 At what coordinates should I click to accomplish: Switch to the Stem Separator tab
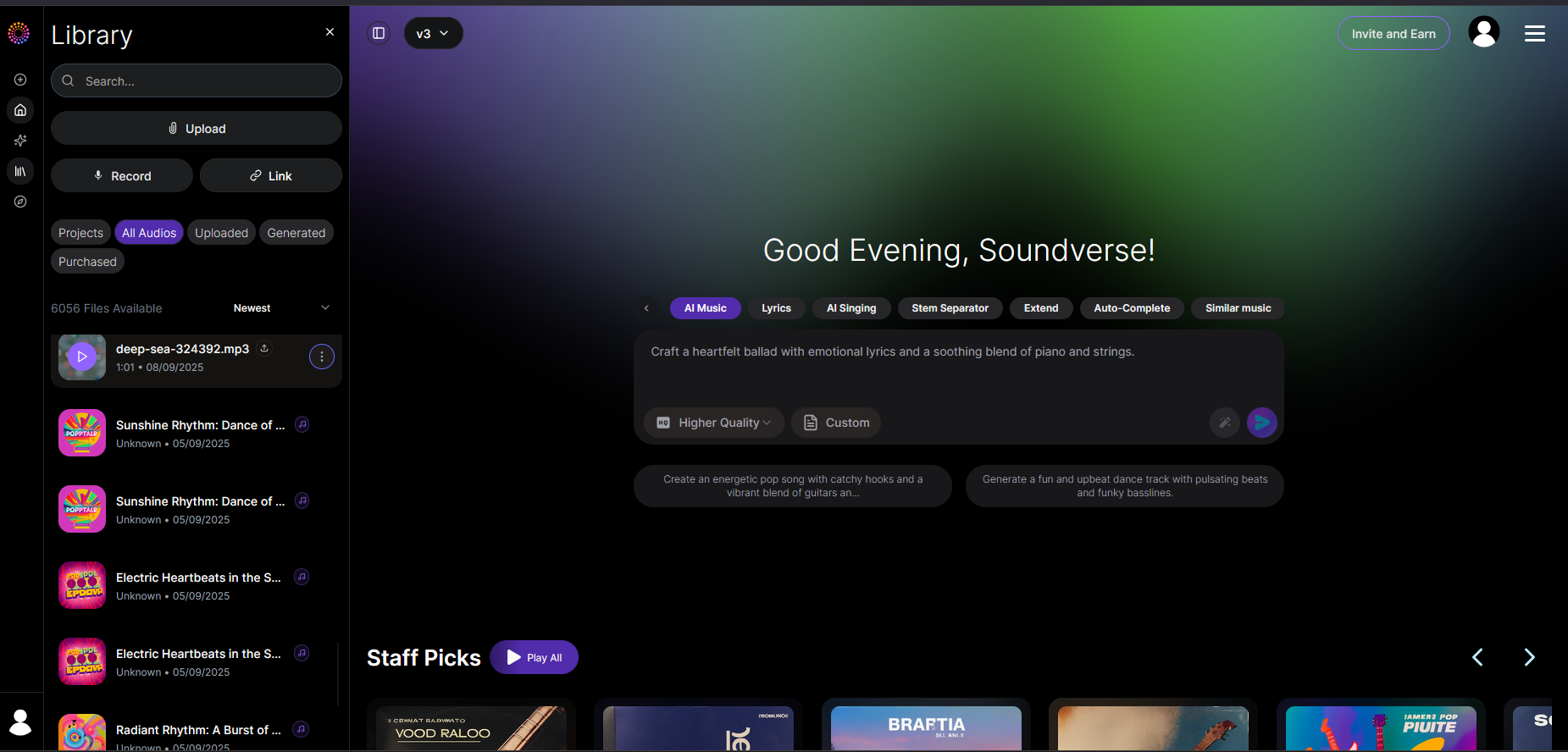(x=950, y=308)
